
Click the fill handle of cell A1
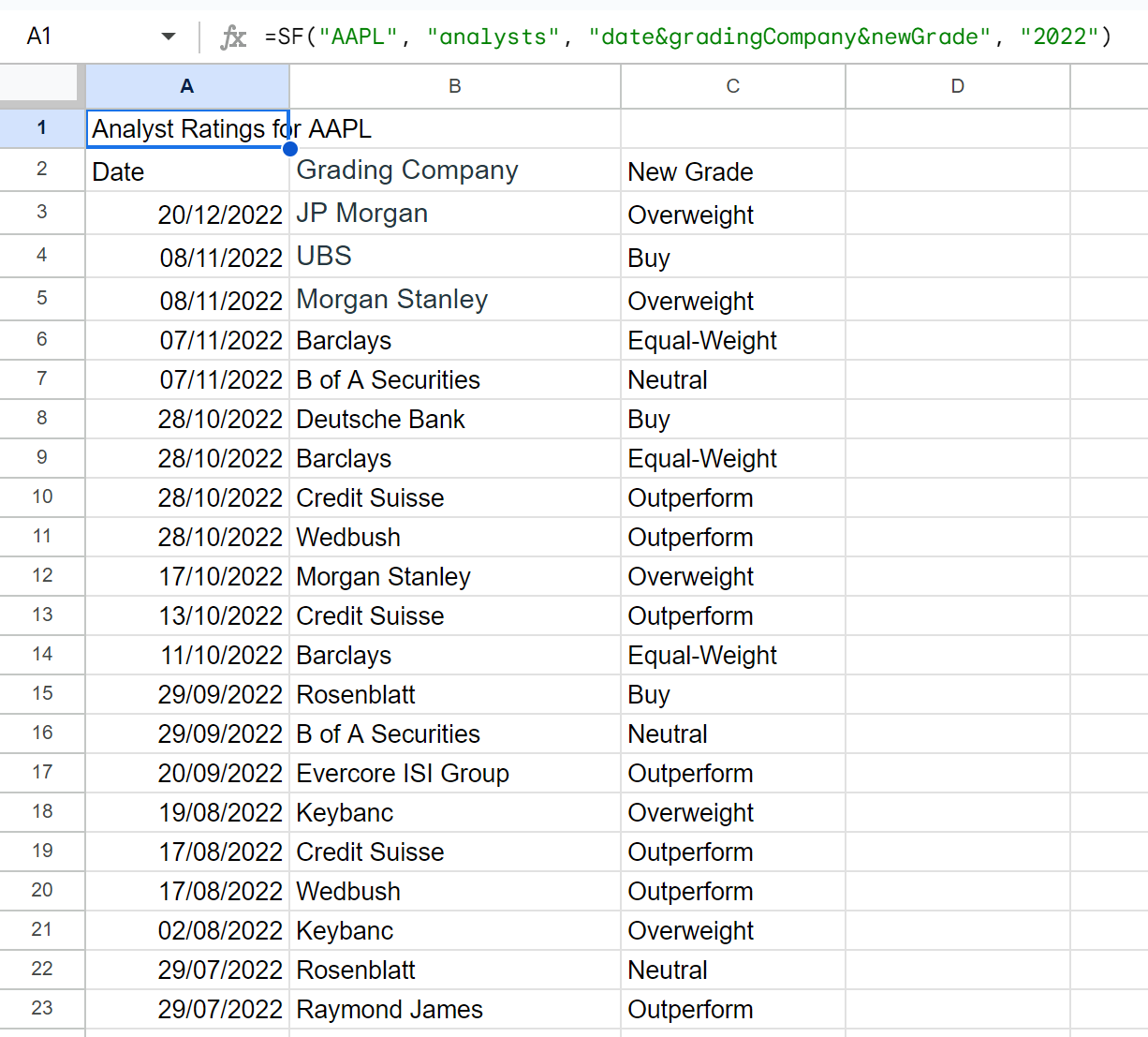(290, 148)
